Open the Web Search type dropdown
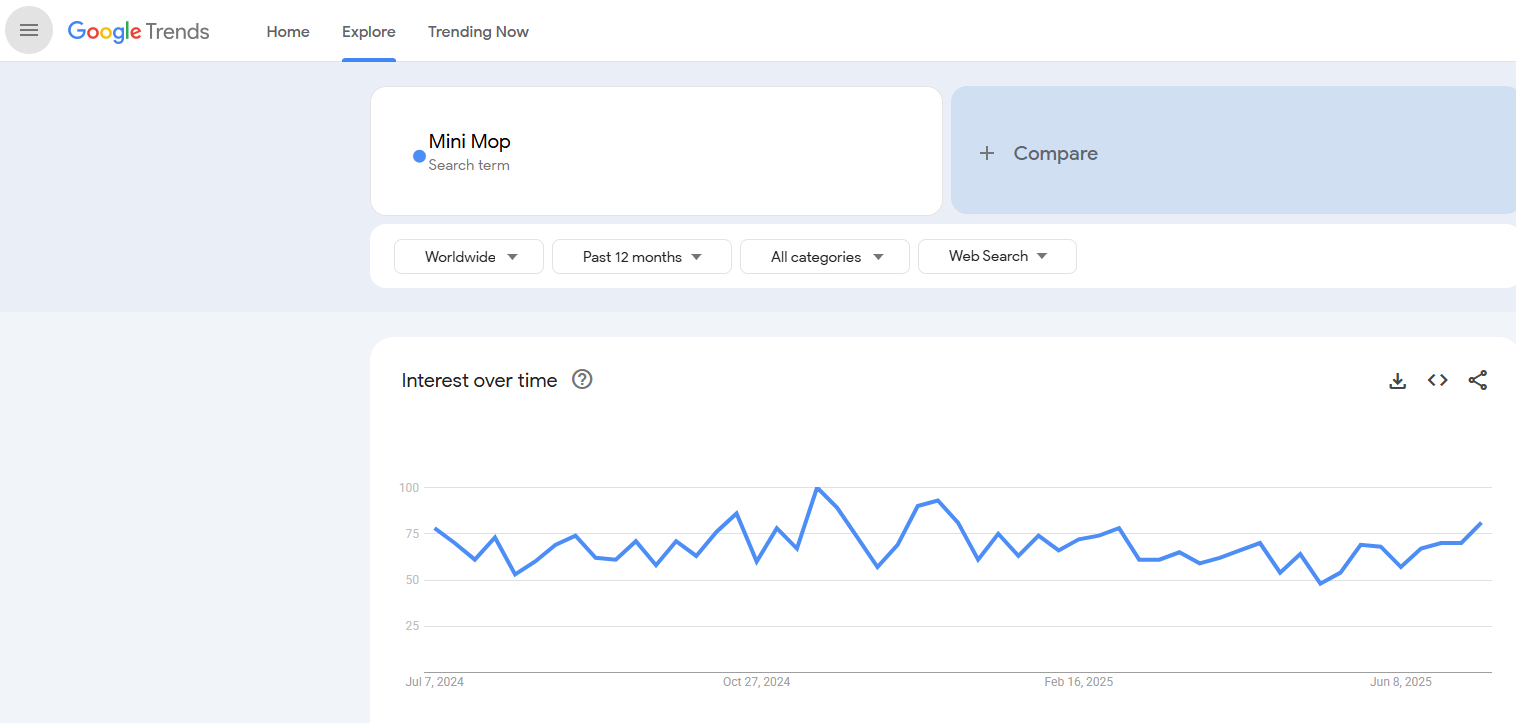The height and width of the screenshot is (723, 1516). 997,256
